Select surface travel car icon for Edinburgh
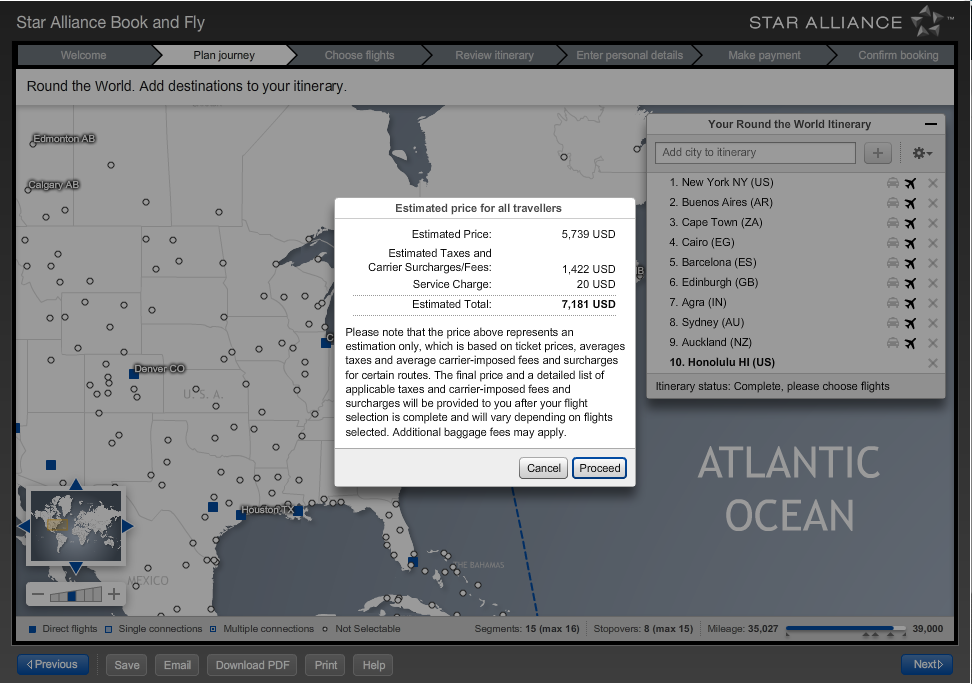972x684 pixels. click(x=893, y=282)
